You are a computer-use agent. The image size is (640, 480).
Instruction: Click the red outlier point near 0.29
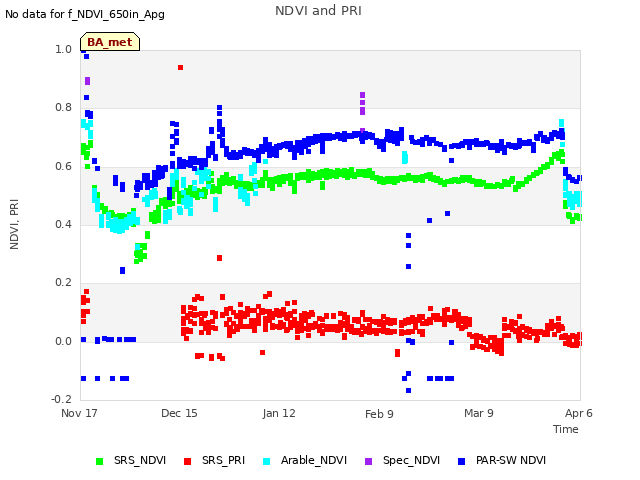tap(220, 258)
